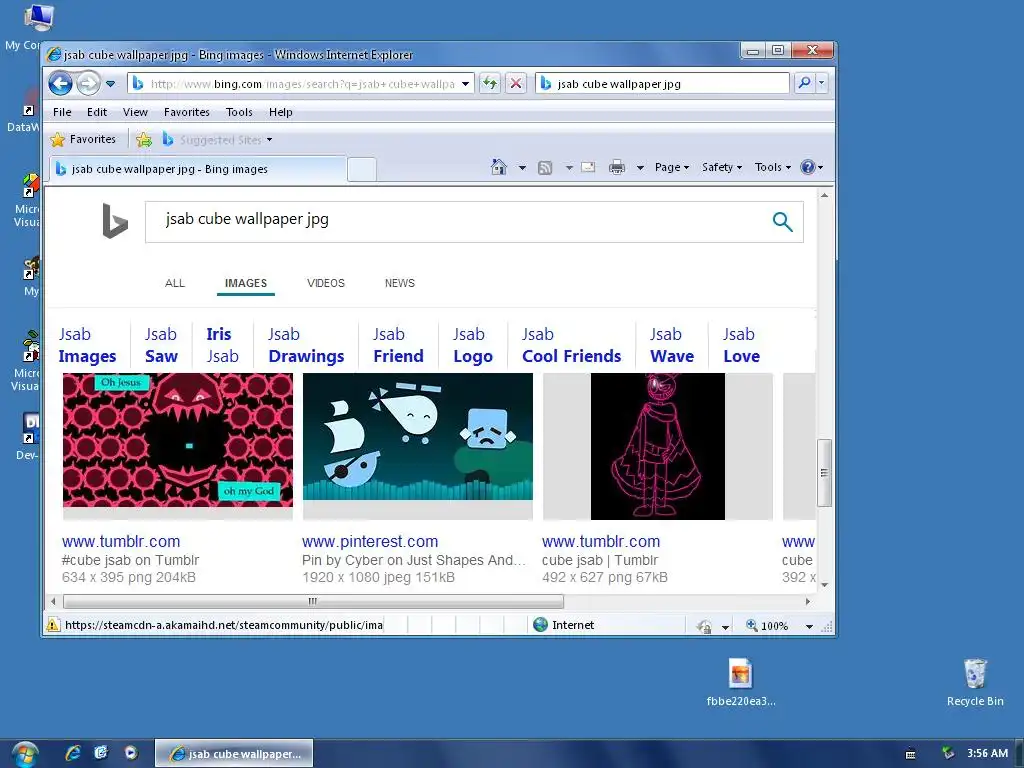1024x768 pixels.
Task: Click the Internet security zone indicator
Action: 564,625
